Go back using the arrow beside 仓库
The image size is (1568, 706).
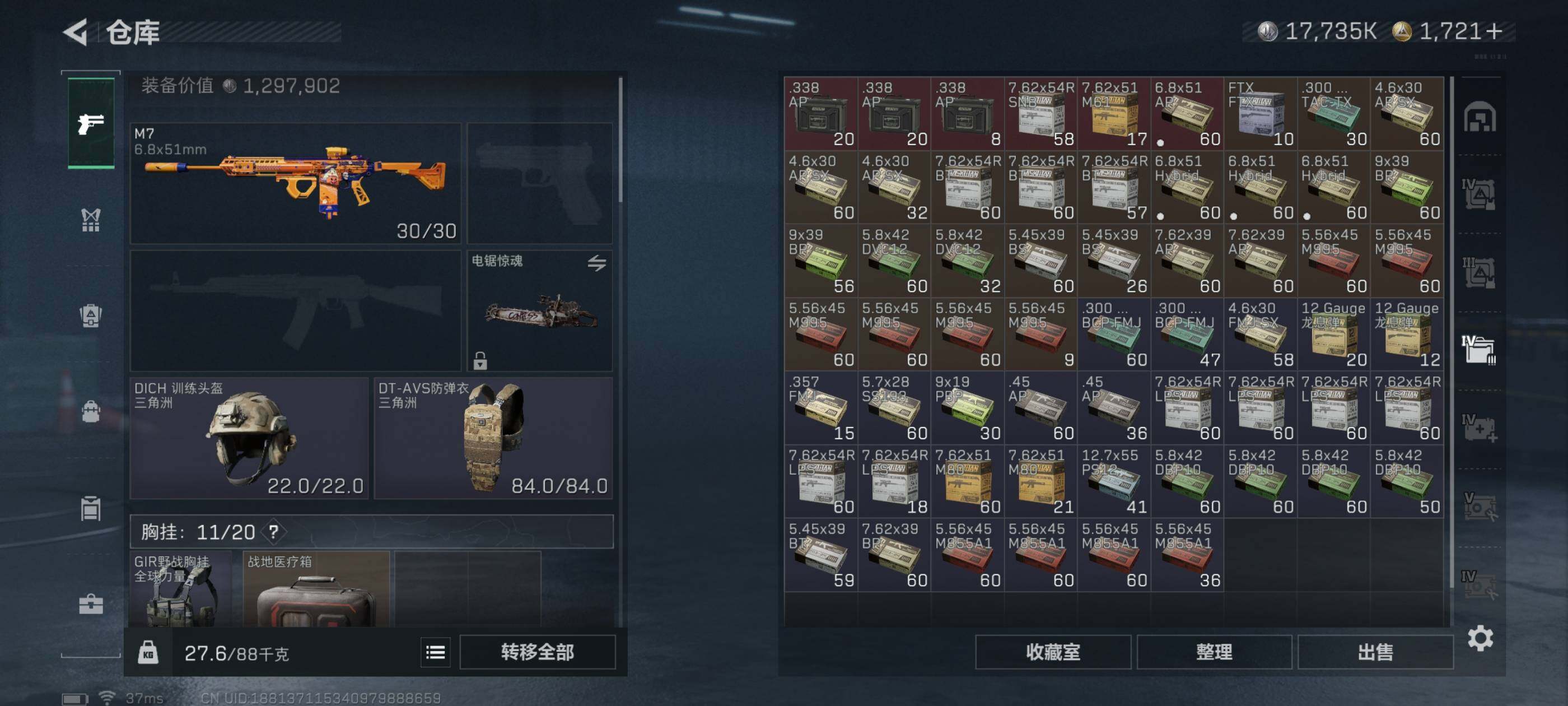click(x=76, y=32)
